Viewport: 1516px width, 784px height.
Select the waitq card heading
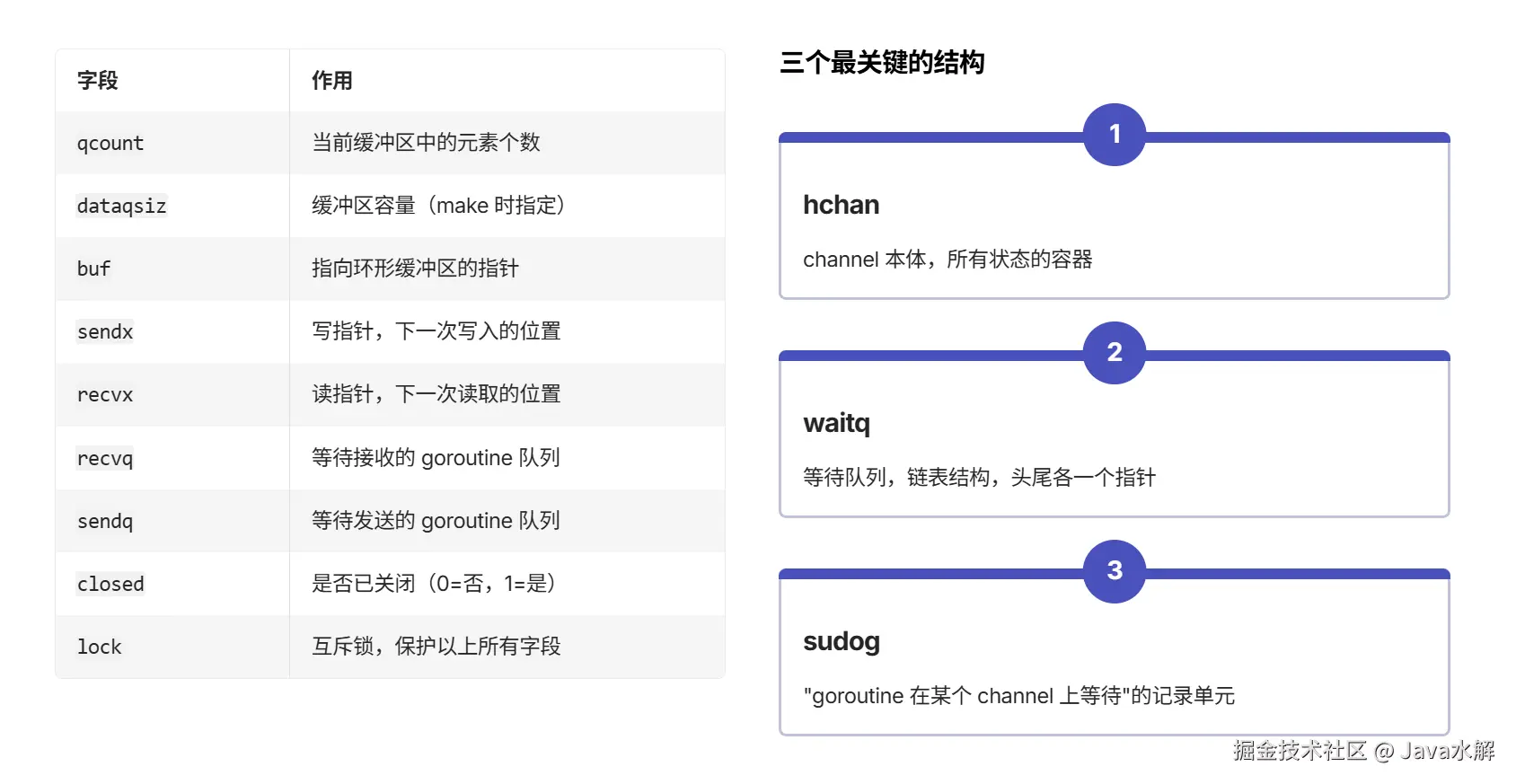coord(836,423)
